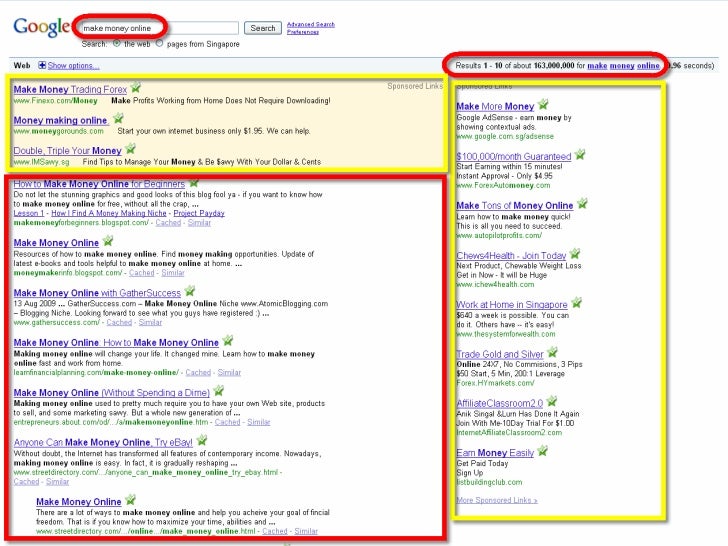Screen dimensions: 728x546
Task: Click the star icon beside Make Money Trading Forex
Action: [136, 87]
